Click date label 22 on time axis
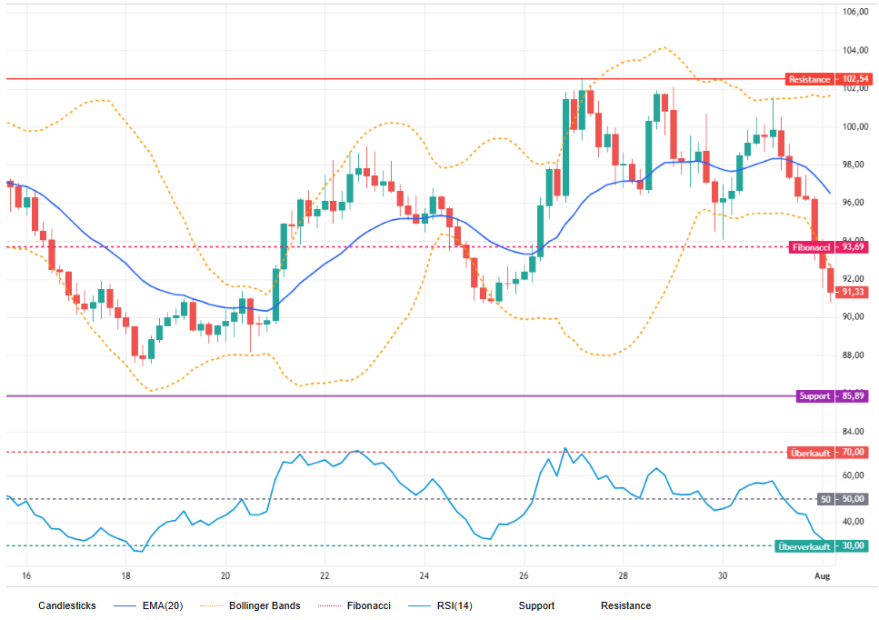Image resolution: width=879 pixels, height=620 pixels. [x=325, y=576]
